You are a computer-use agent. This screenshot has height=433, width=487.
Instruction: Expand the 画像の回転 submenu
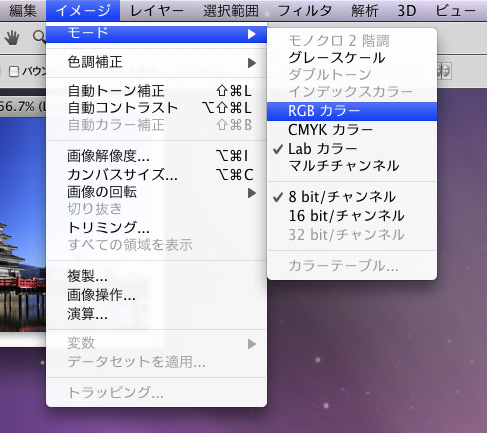point(156,192)
